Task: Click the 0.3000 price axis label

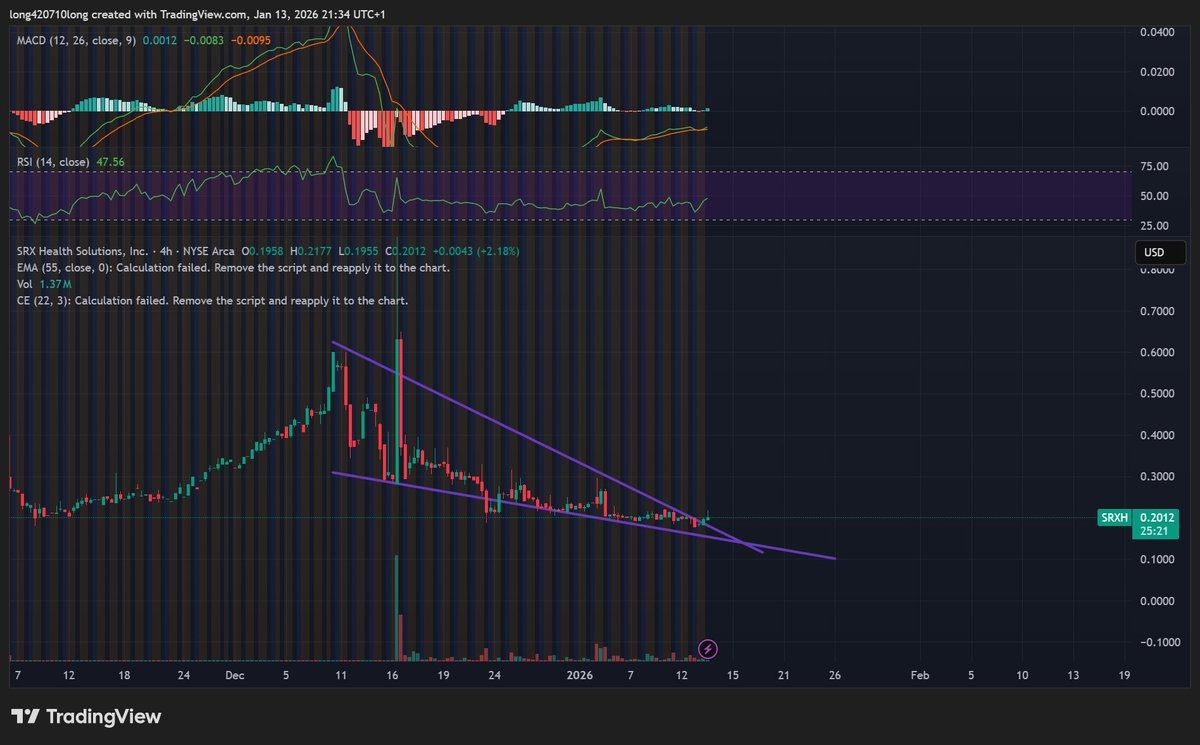Action: tap(1159, 477)
